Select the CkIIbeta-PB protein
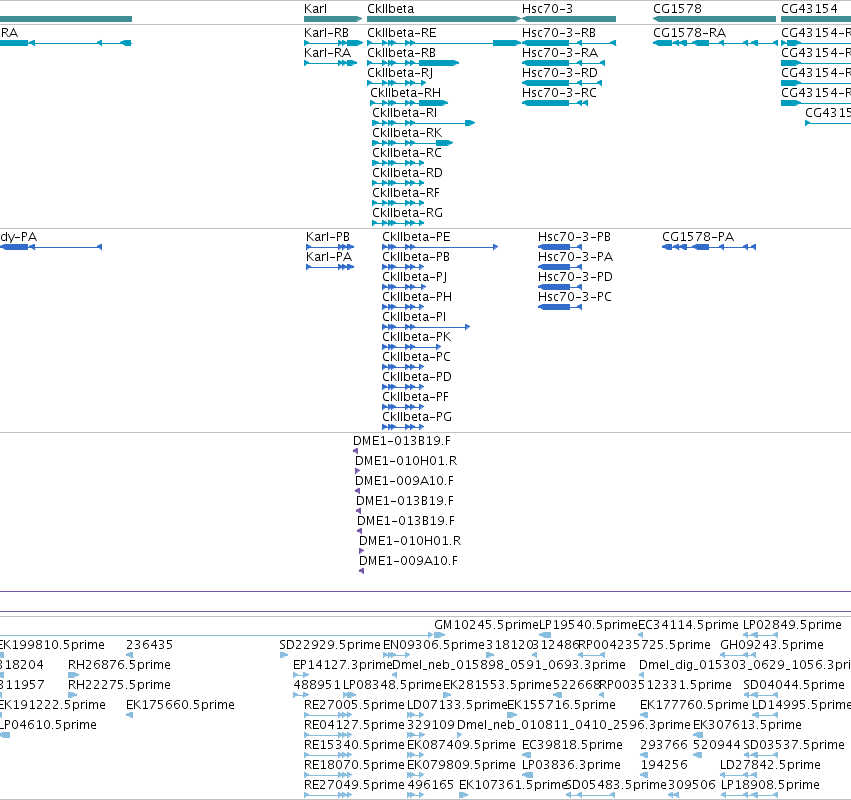The height and width of the screenshot is (800, 851). (x=416, y=257)
